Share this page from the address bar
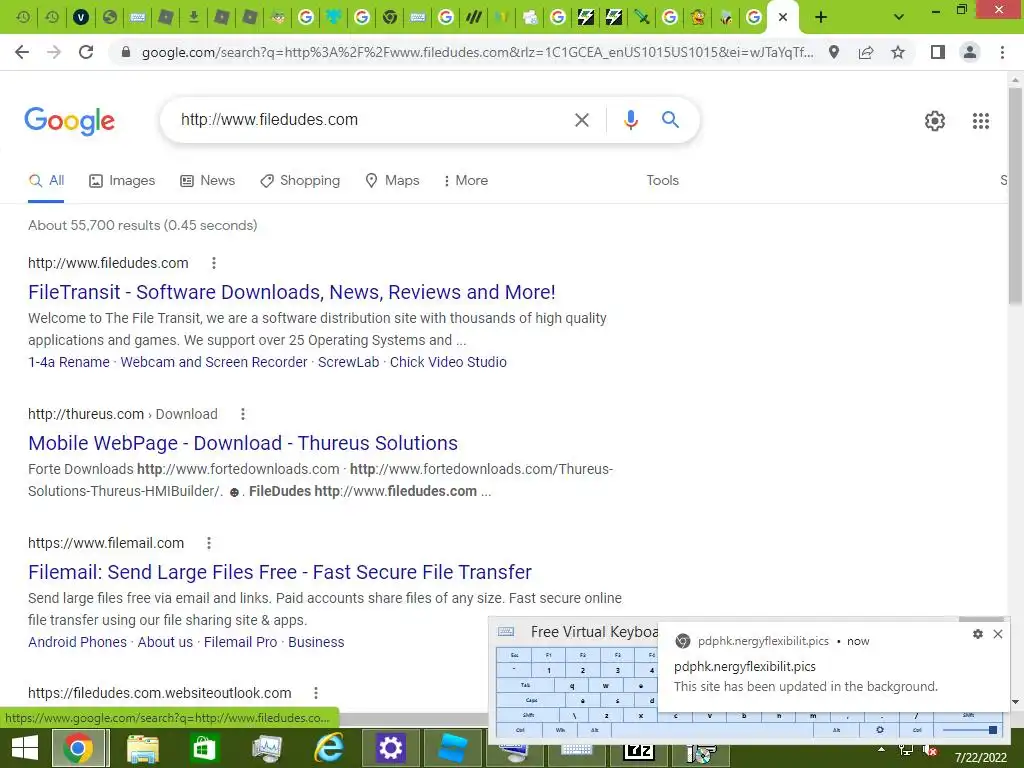 coord(866,52)
